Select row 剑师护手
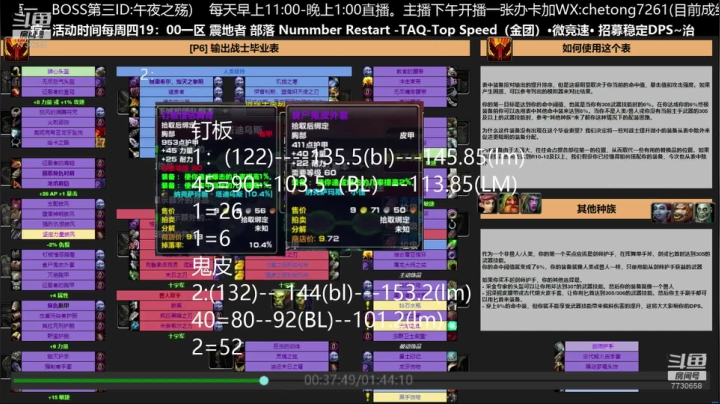 pos(602,346)
